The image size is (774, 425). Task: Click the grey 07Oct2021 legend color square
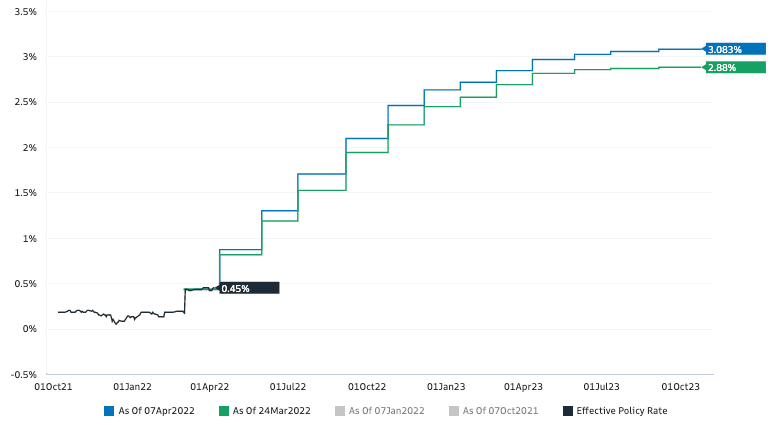pyautogui.click(x=454, y=410)
